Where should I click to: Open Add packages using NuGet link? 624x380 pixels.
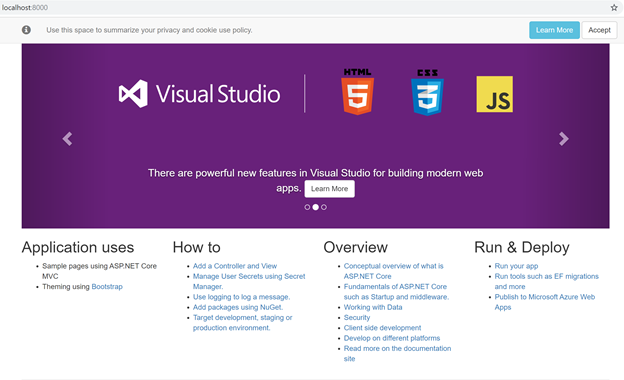238,307
